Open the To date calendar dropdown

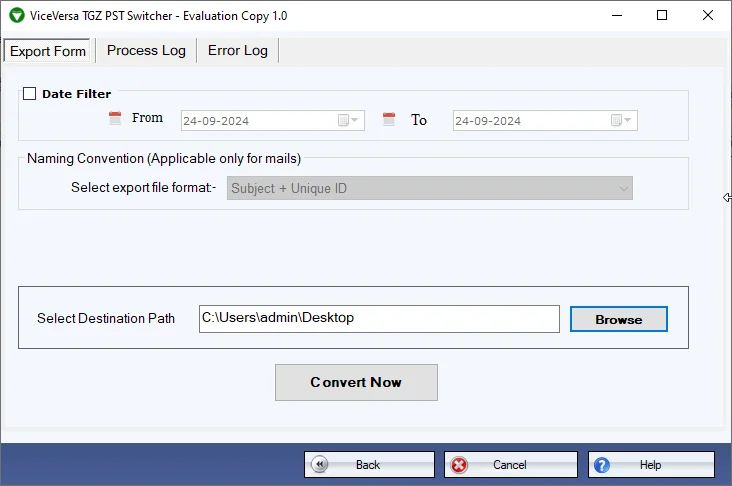[x=621, y=120]
